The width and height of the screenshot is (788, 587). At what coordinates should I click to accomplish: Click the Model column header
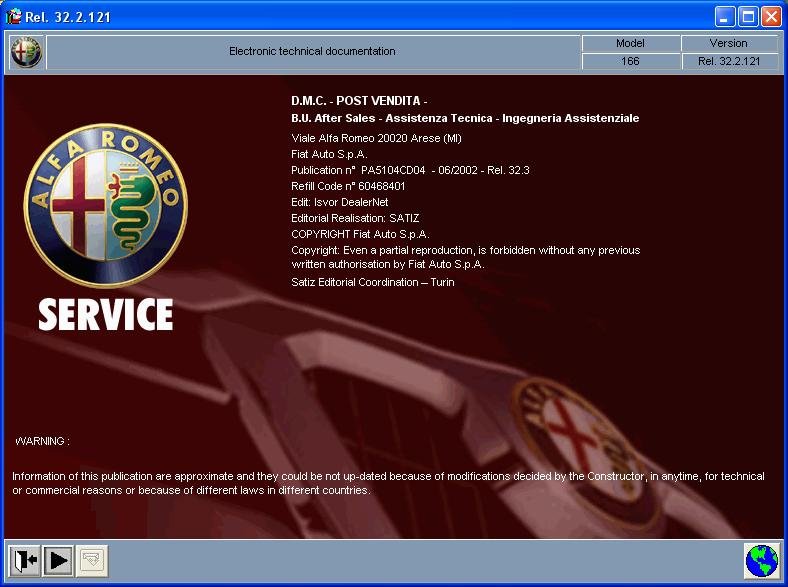tap(630, 43)
